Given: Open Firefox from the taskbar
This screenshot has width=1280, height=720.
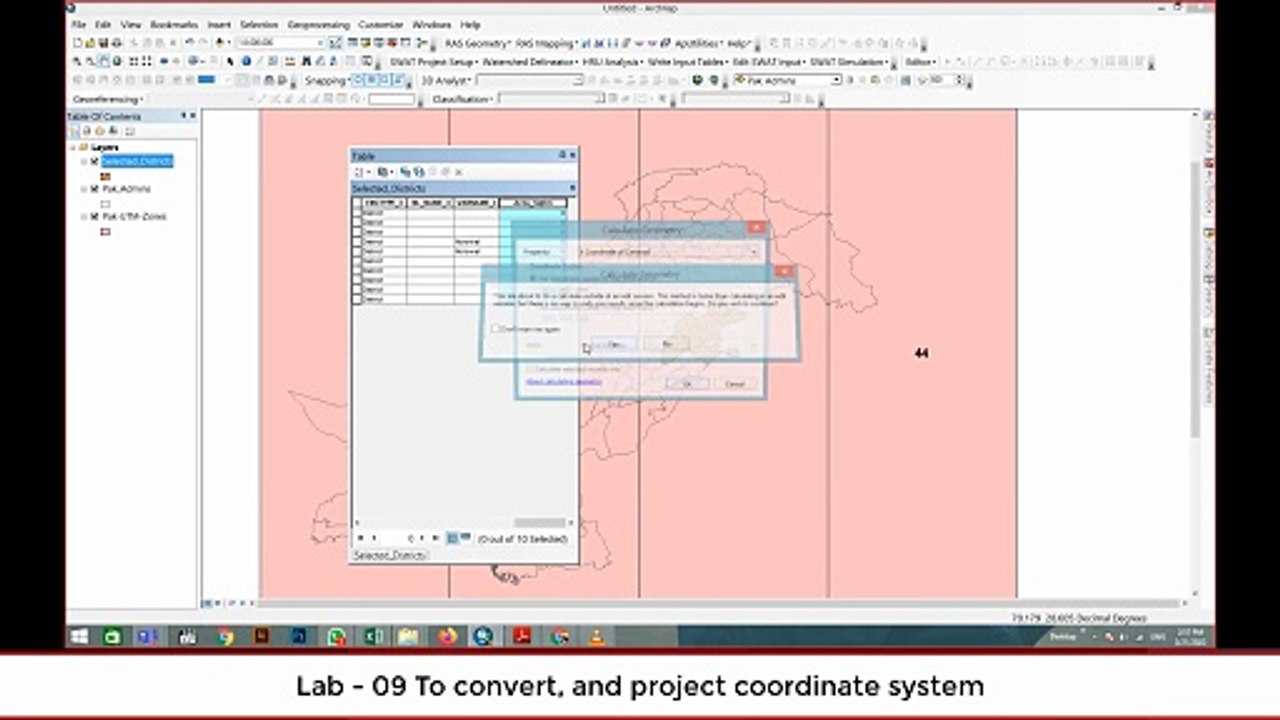Looking at the screenshot, I should (447, 636).
